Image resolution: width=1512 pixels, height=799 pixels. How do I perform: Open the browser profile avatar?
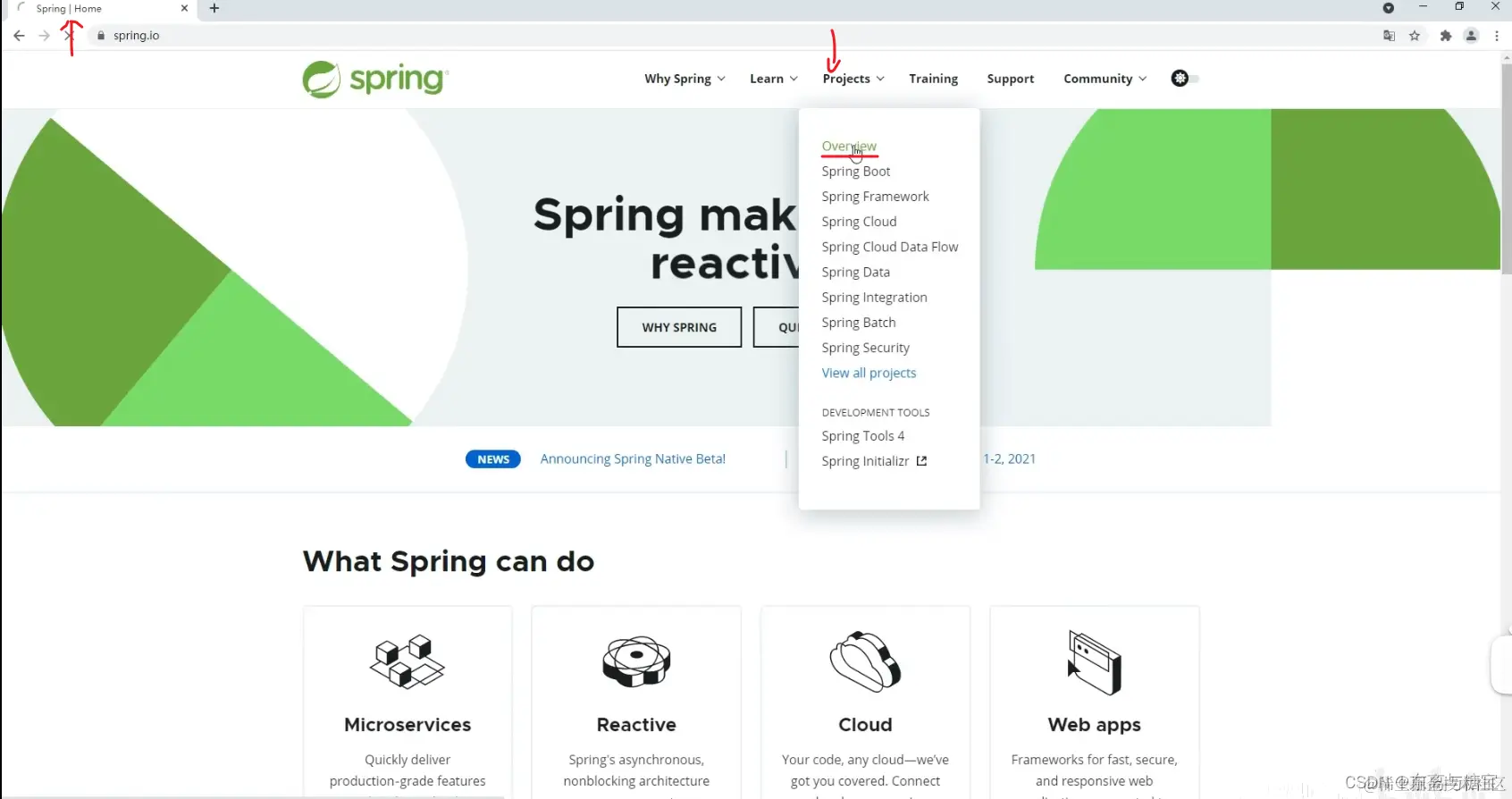click(1471, 36)
